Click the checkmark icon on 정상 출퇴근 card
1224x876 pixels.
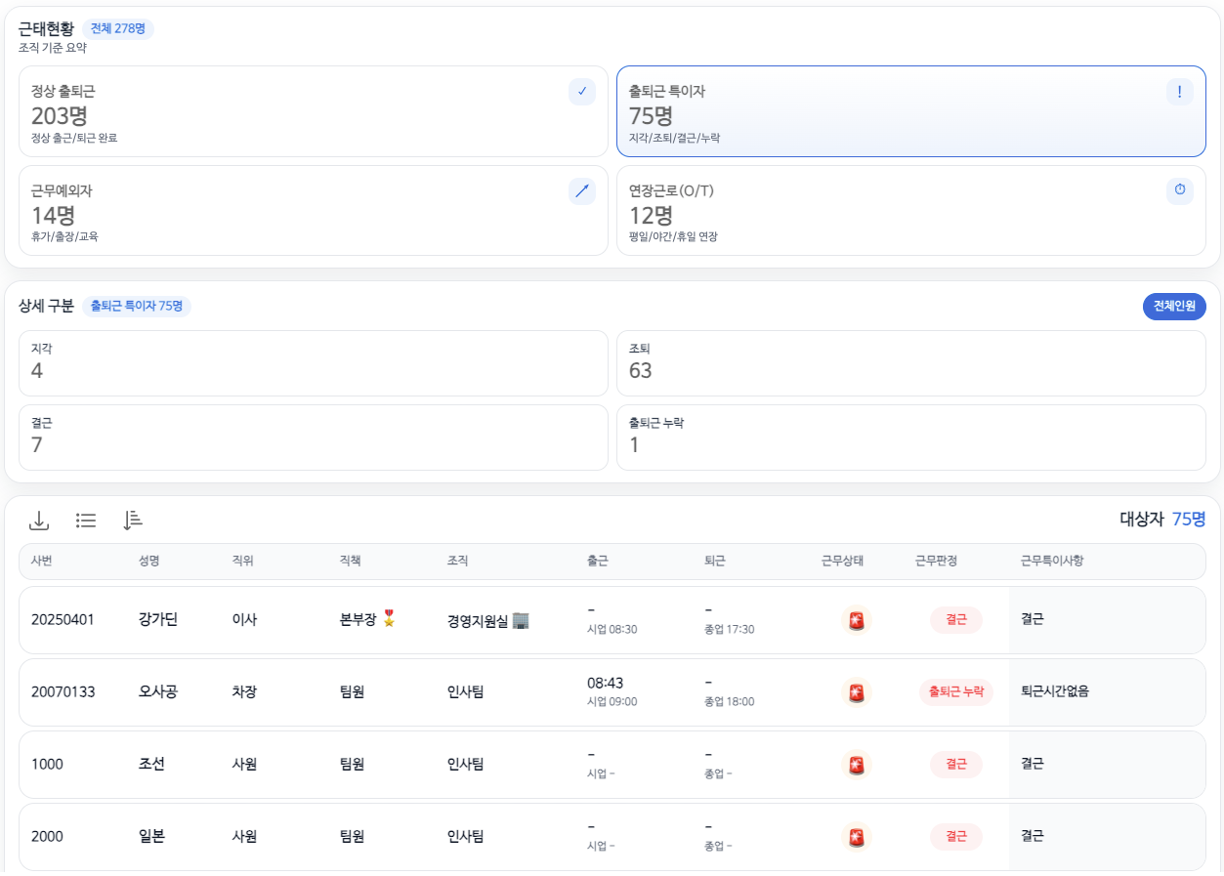click(582, 92)
